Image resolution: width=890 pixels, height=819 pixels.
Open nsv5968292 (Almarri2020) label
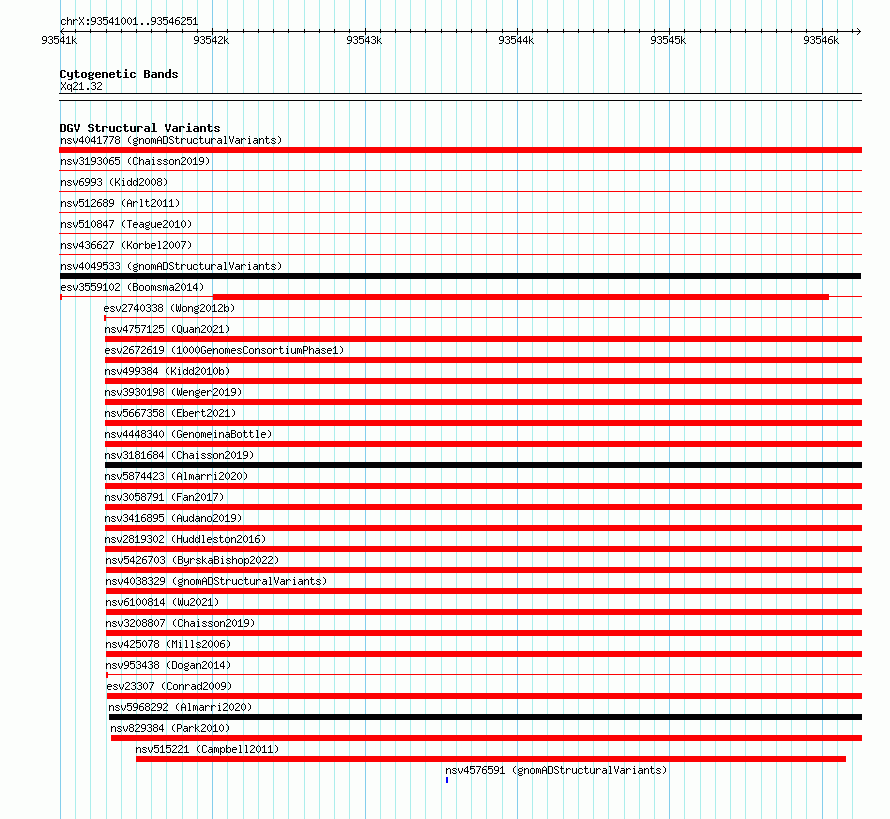pos(180,707)
